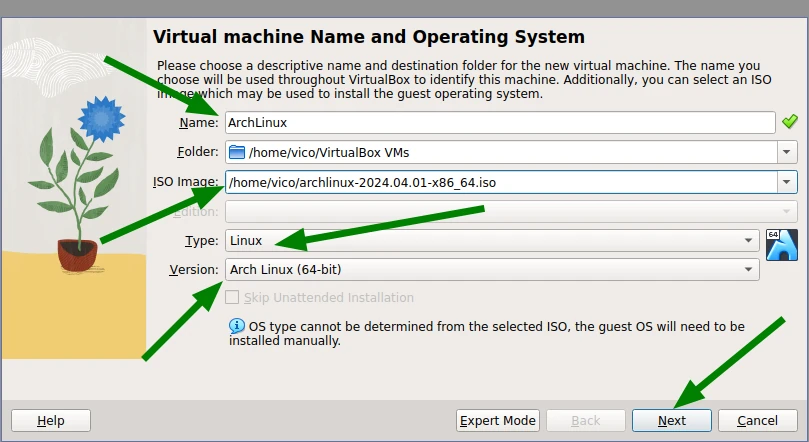Click the Arch Linux 64-bit OS icon
The width and height of the screenshot is (809, 442).
click(781, 245)
